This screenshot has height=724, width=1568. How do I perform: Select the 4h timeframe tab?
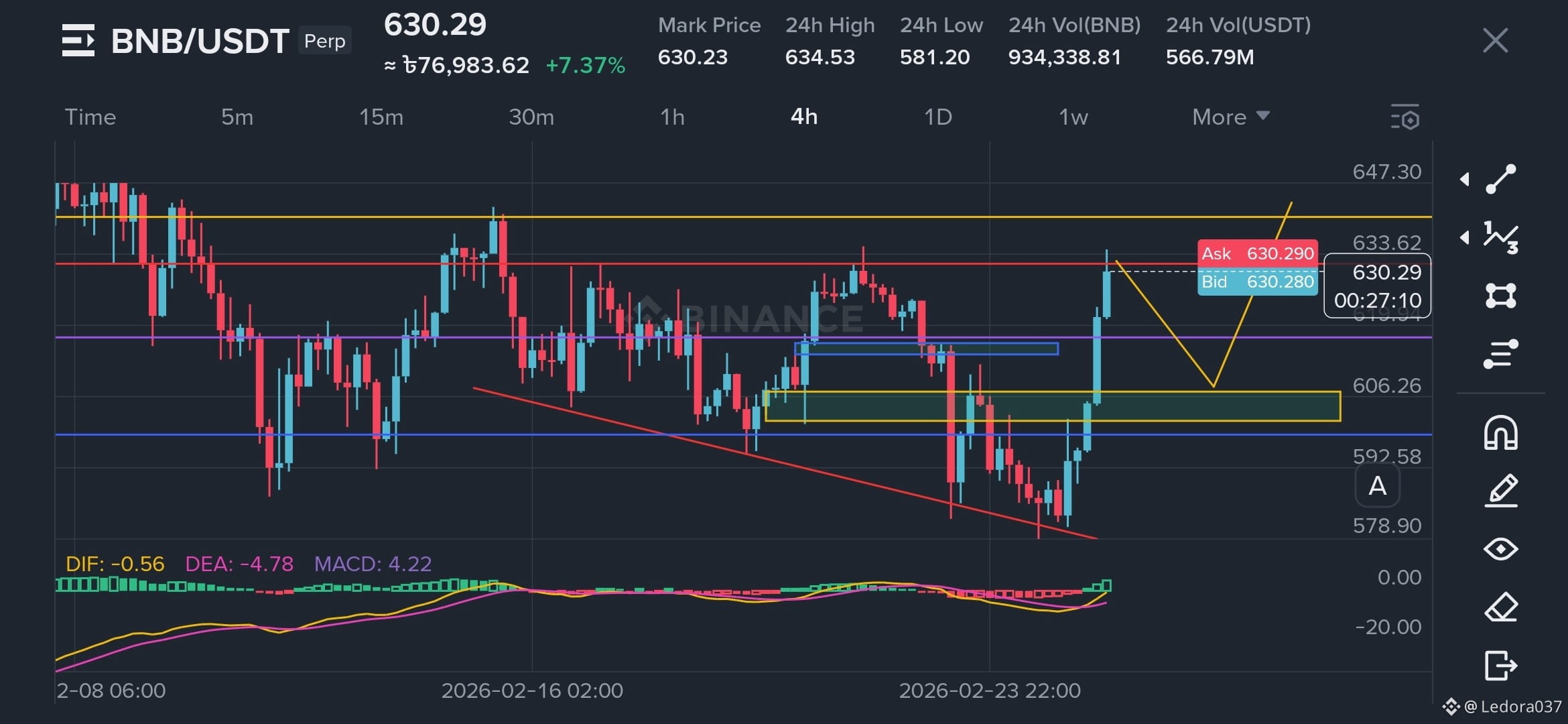[804, 117]
